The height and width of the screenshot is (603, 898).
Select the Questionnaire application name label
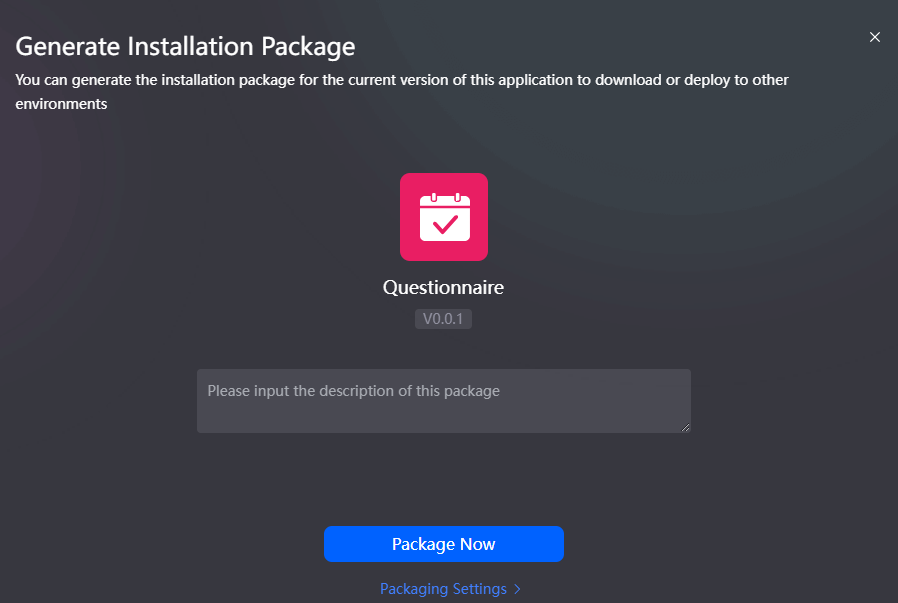[443, 287]
